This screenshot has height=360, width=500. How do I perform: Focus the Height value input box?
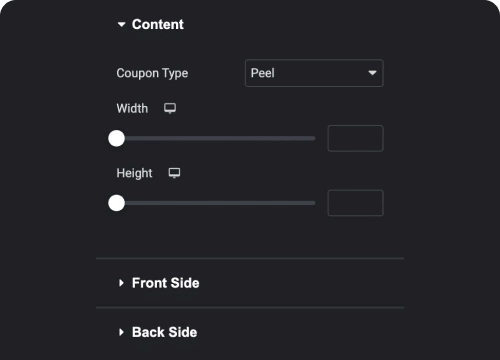point(355,203)
